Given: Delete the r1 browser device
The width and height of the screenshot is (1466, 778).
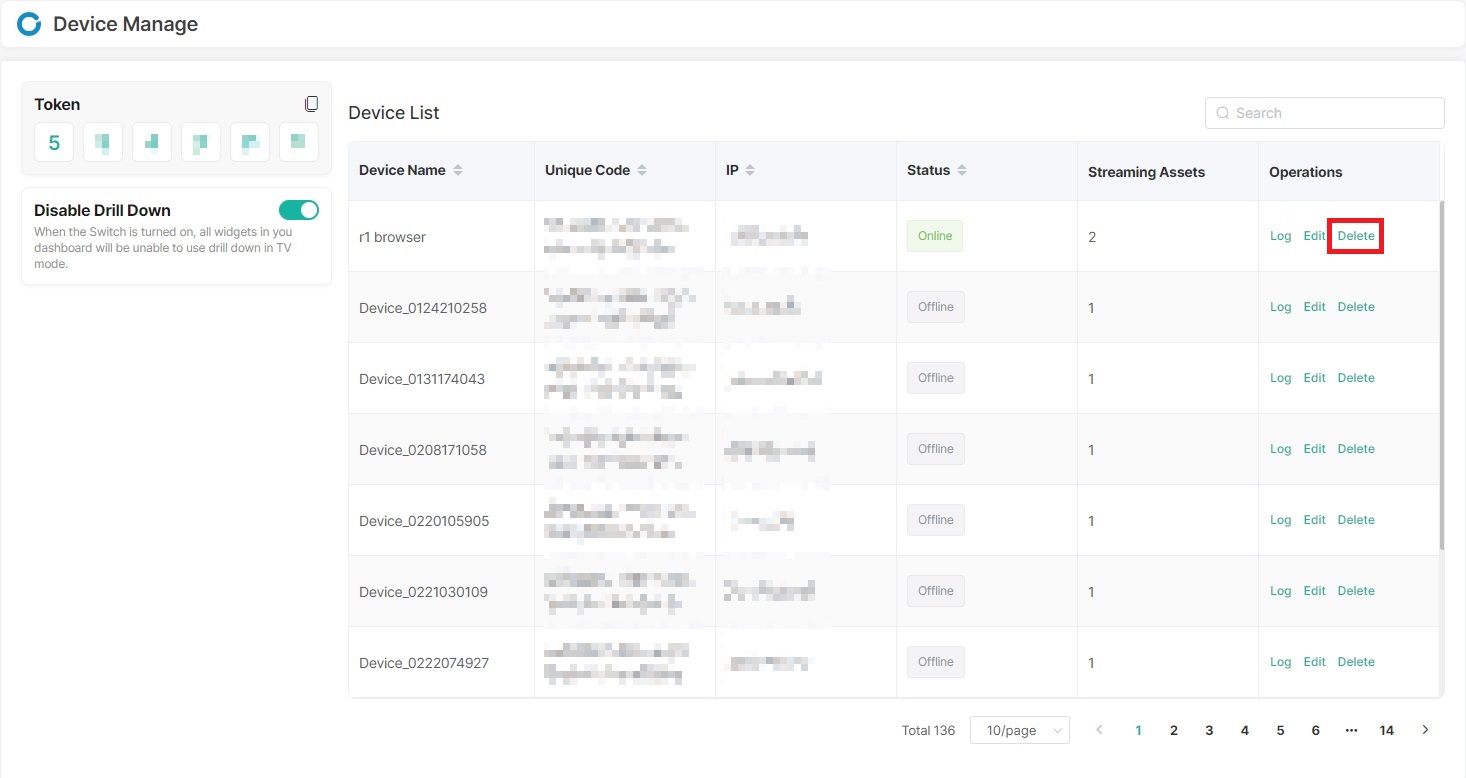Looking at the screenshot, I should [1356, 236].
